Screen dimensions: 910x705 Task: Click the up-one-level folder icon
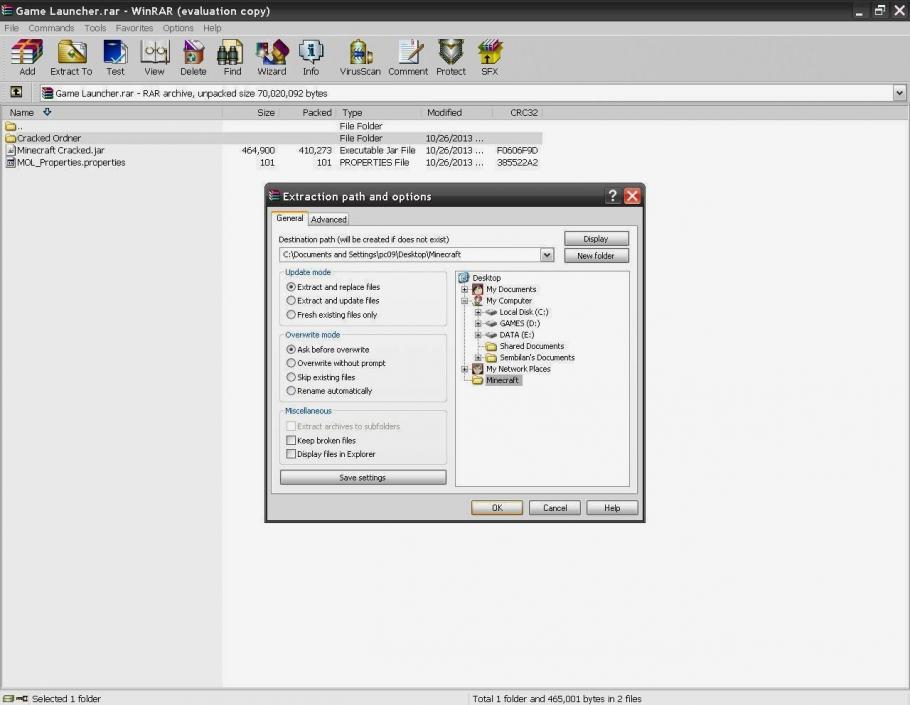(16, 92)
